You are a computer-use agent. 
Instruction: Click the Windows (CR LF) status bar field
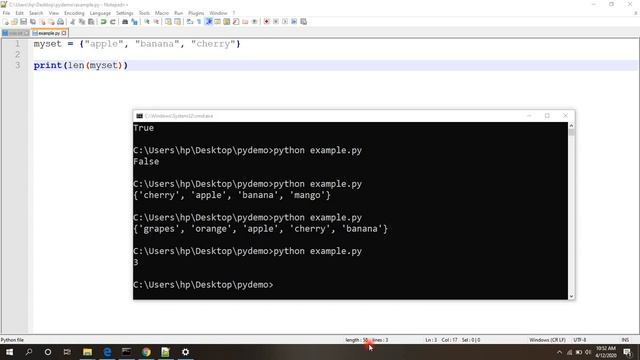(547, 340)
